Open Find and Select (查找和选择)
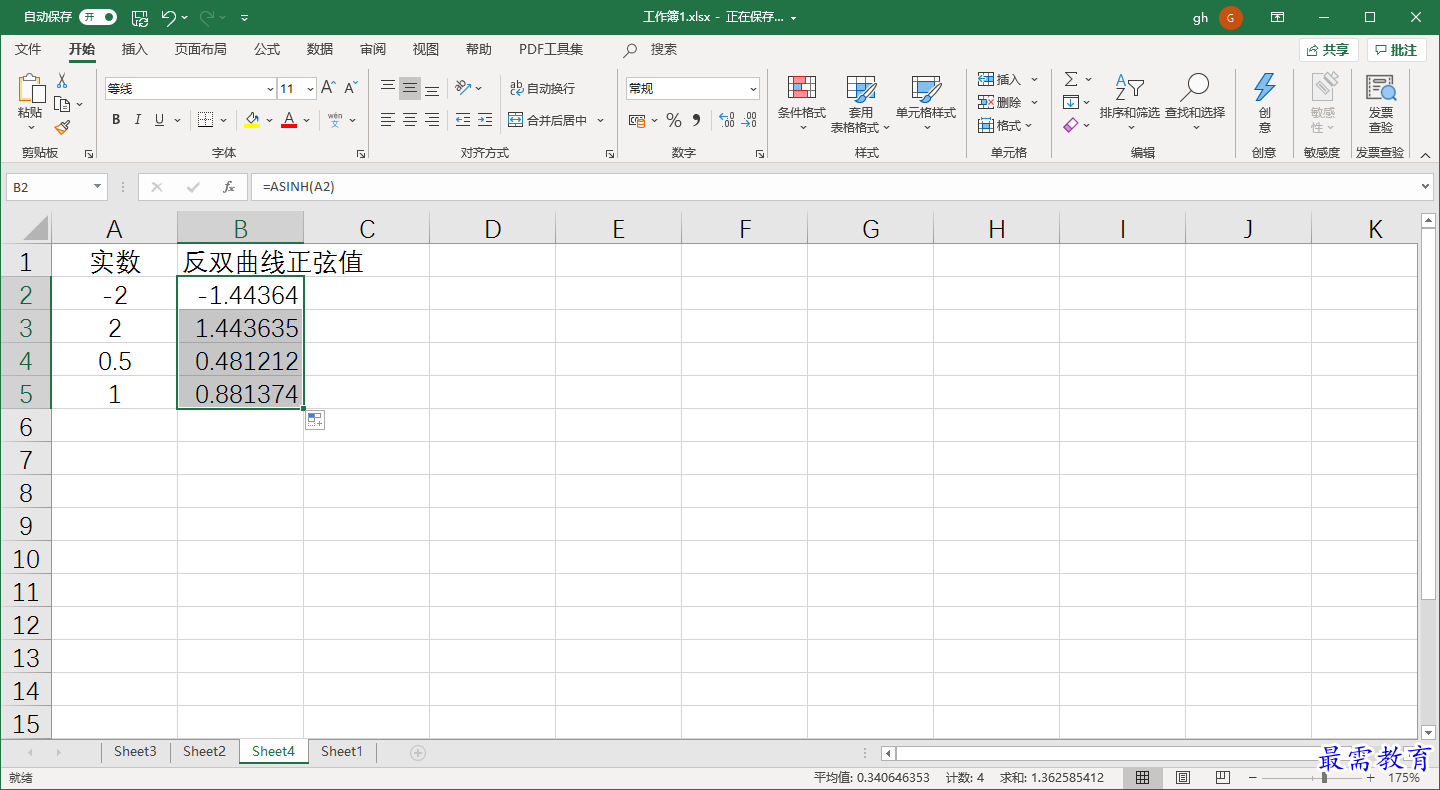 pyautogui.click(x=1195, y=103)
